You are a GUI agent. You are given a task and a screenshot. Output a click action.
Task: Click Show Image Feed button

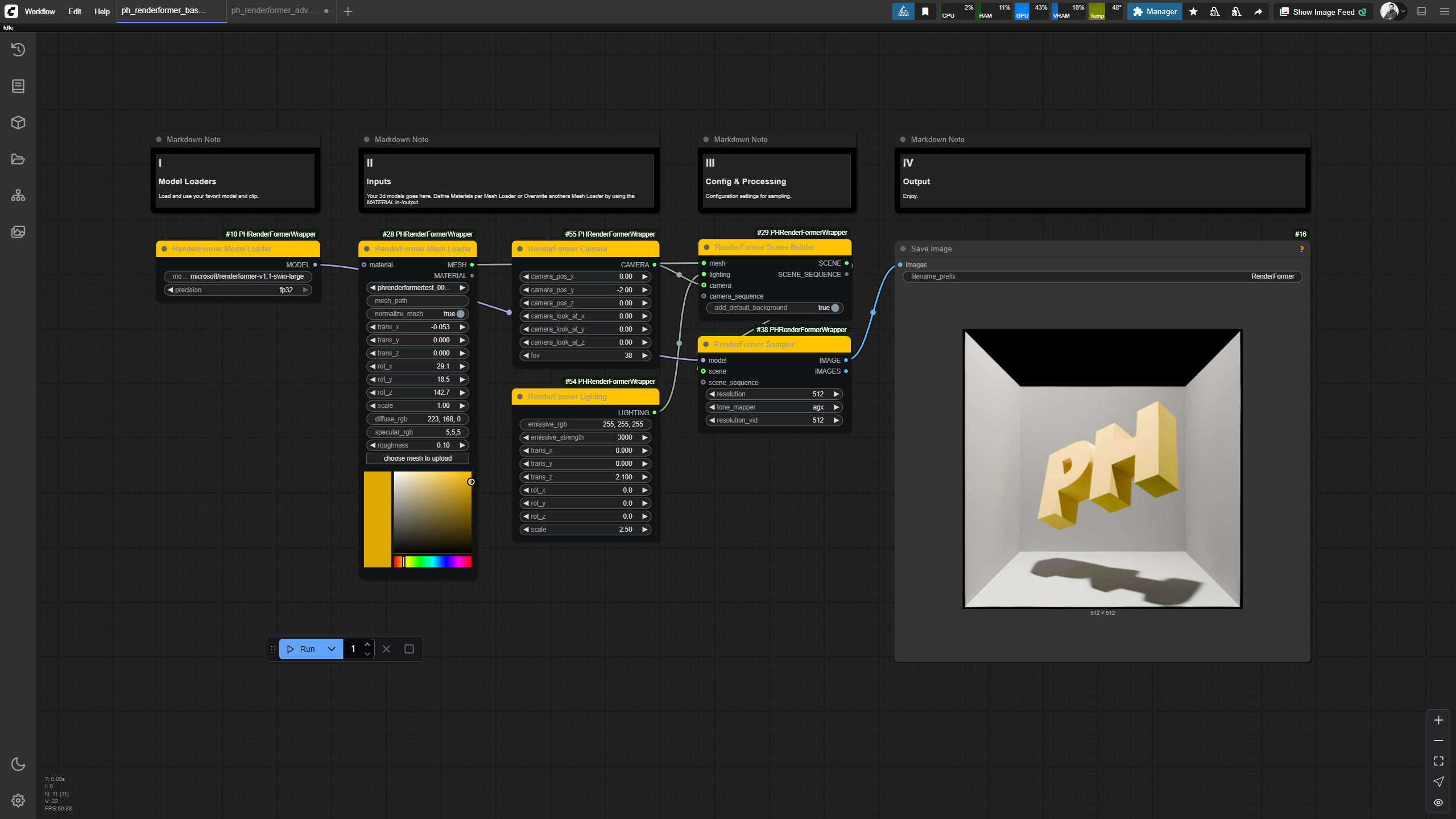click(1323, 11)
